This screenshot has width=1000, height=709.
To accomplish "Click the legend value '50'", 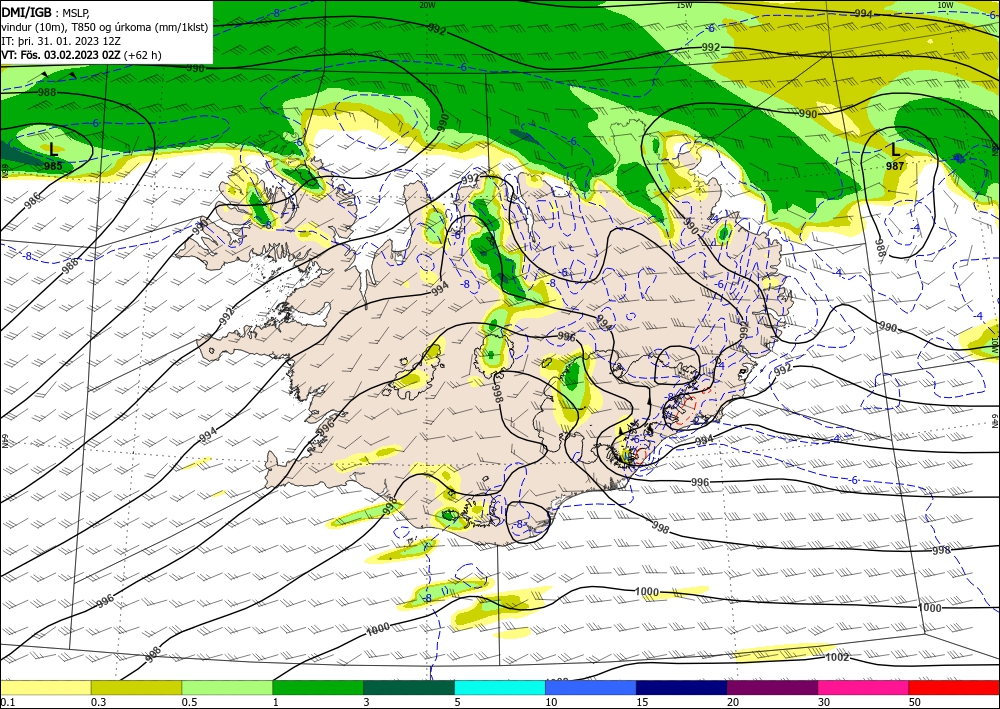I will [x=915, y=702].
